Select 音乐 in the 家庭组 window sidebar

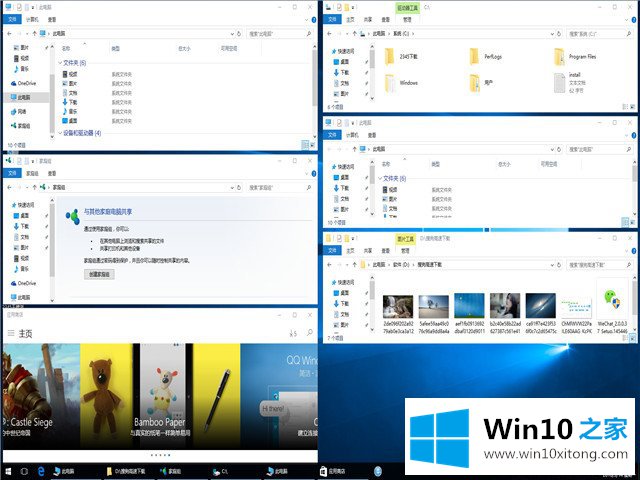(x=21, y=269)
